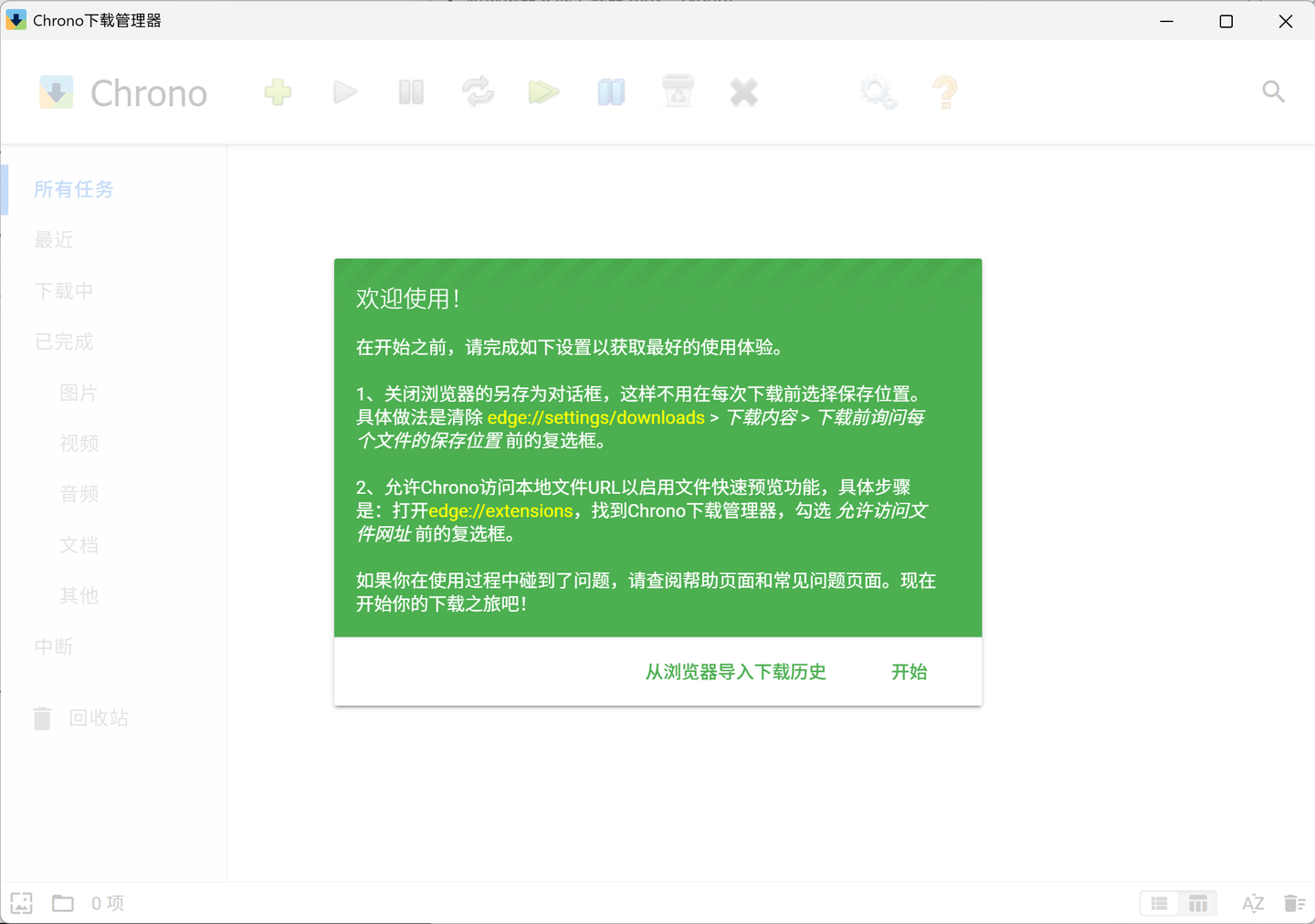Image resolution: width=1315 pixels, height=924 pixels.
Task: Click the 开始 button in welcome dialog
Action: click(910, 672)
